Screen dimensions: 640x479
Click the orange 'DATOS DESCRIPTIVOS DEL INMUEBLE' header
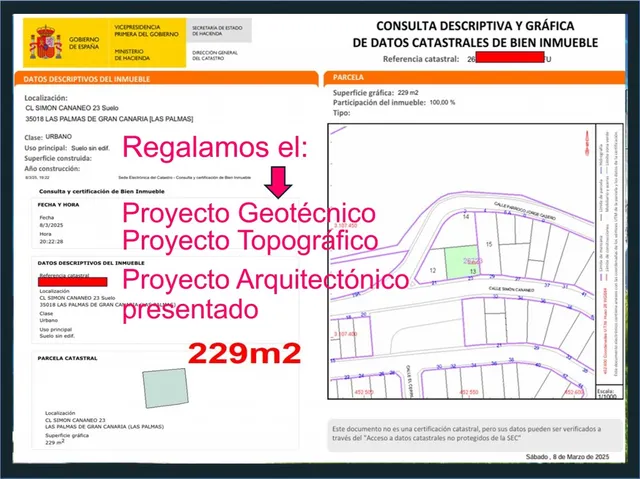[166, 79]
